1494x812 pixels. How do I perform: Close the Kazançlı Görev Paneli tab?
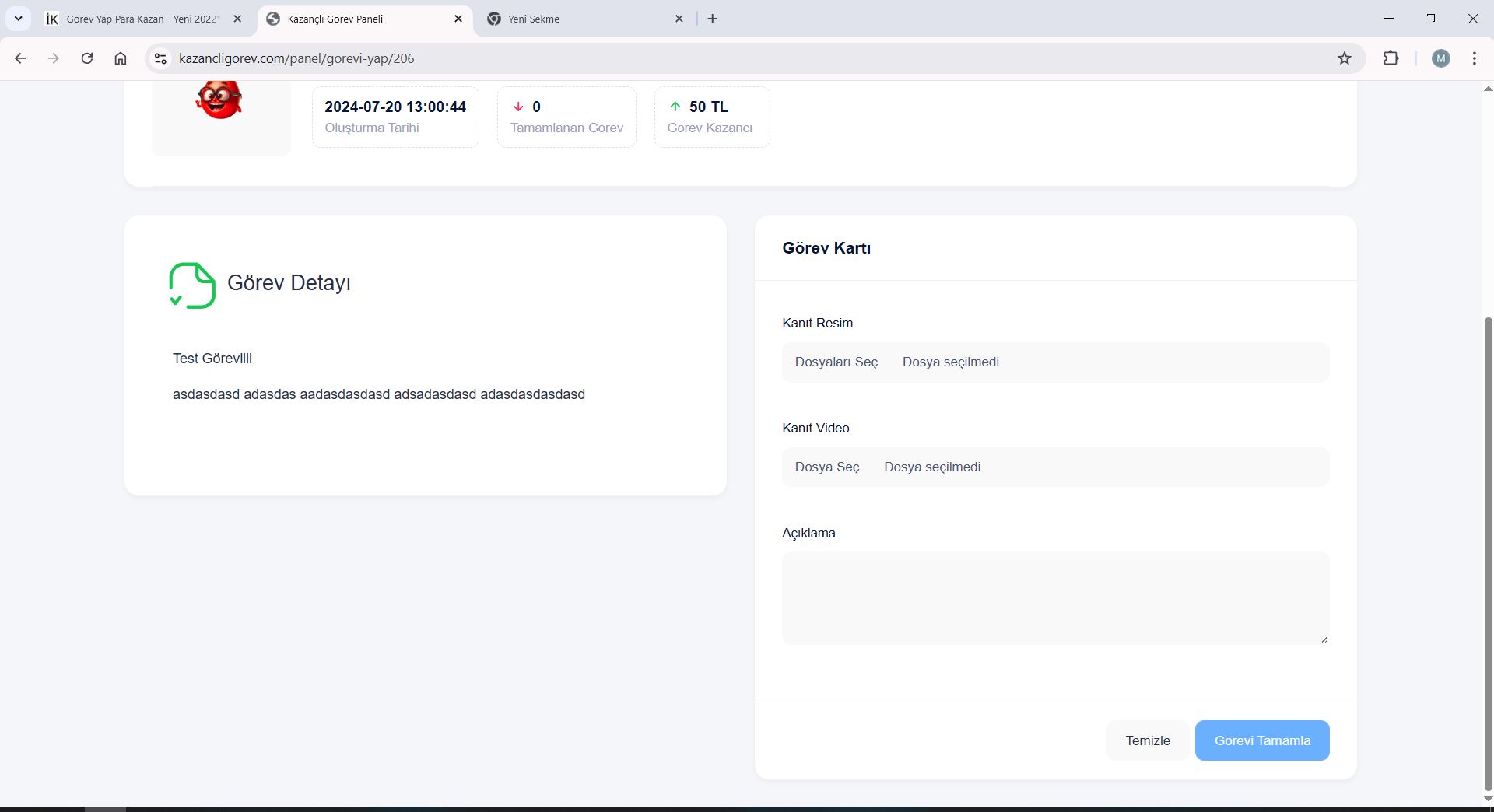click(x=458, y=19)
